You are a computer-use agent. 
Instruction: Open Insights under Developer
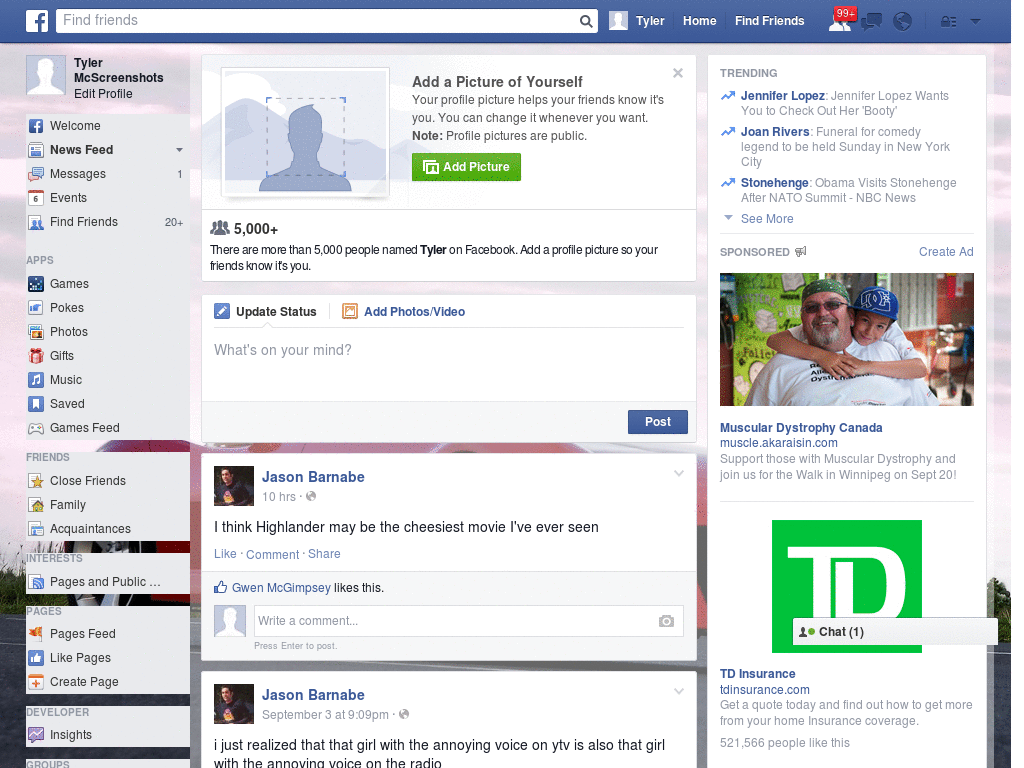pos(108,735)
